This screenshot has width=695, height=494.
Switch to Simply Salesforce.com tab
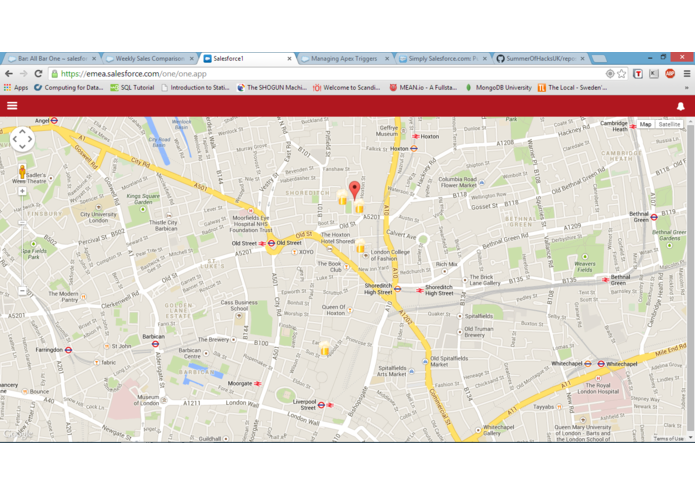click(x=442, y=58)
